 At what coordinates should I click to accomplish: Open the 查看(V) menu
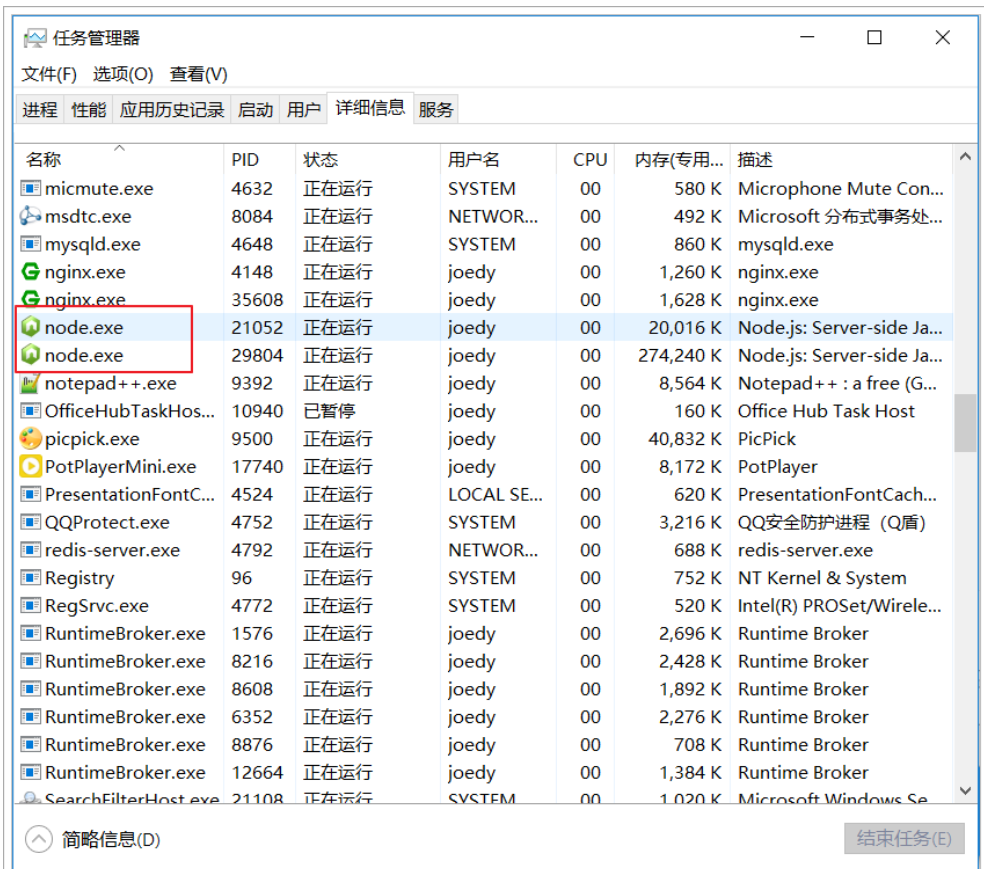198,74
